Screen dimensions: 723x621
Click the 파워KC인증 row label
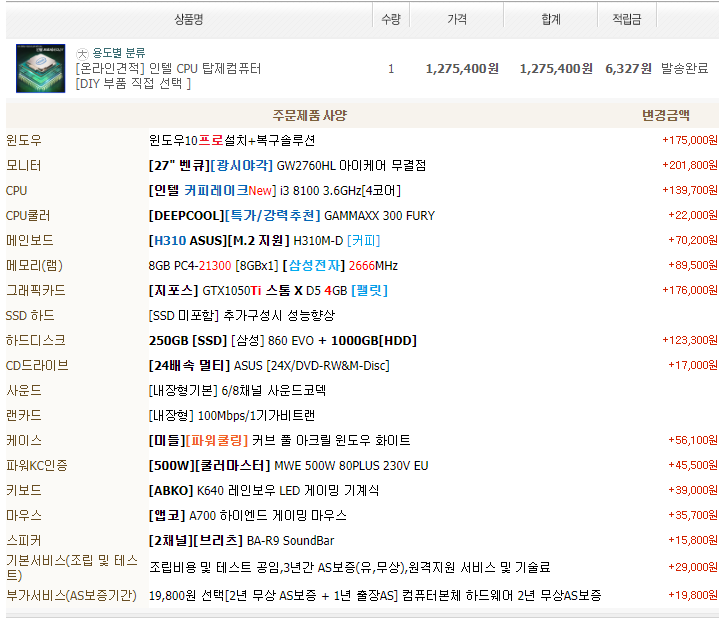click(36, 466)
